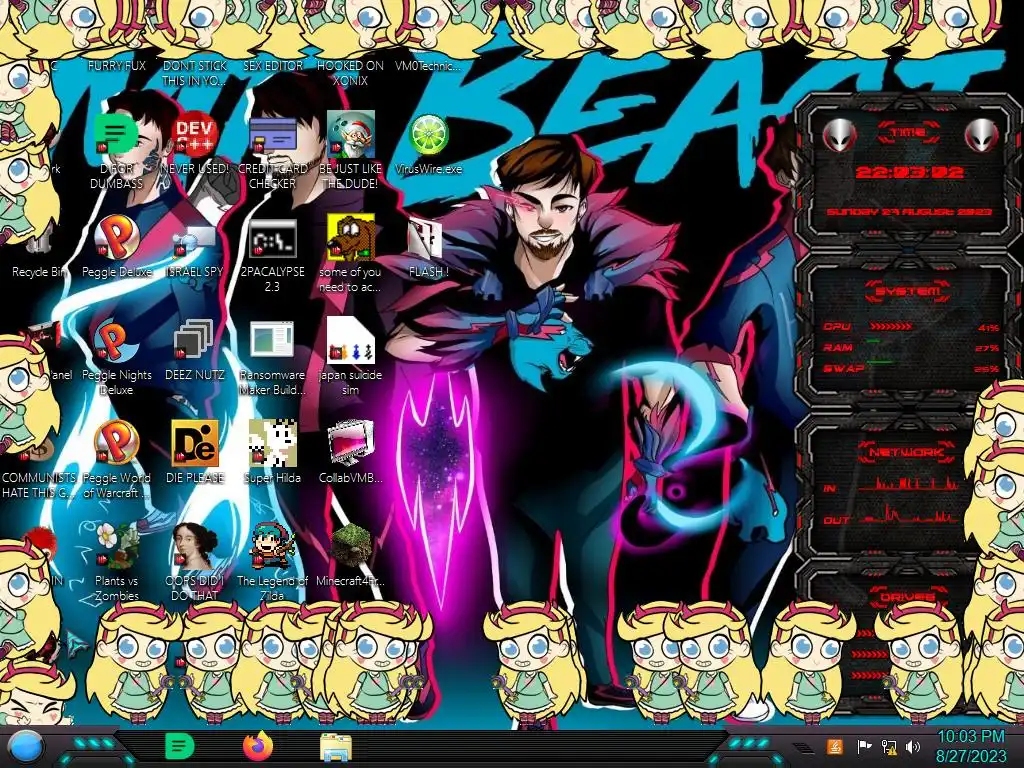This screenshot has height=768, width=1024.
Task: Click the network OUT traffic graph
Action: 909,516
